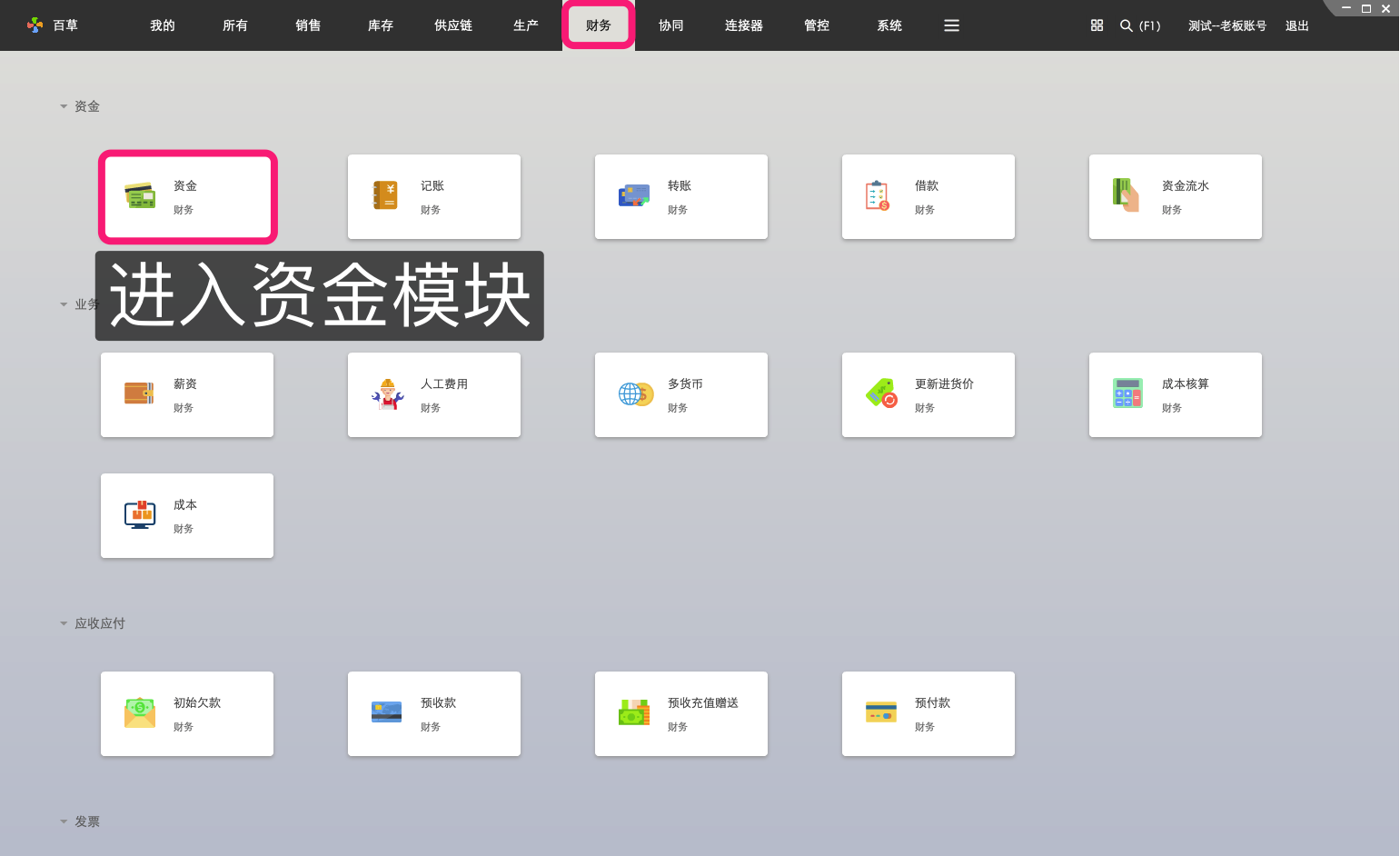The width and height of the screenshot is (1400, 856).
Task: Click the 薪资 wallet icon
Action: point(140,393)
